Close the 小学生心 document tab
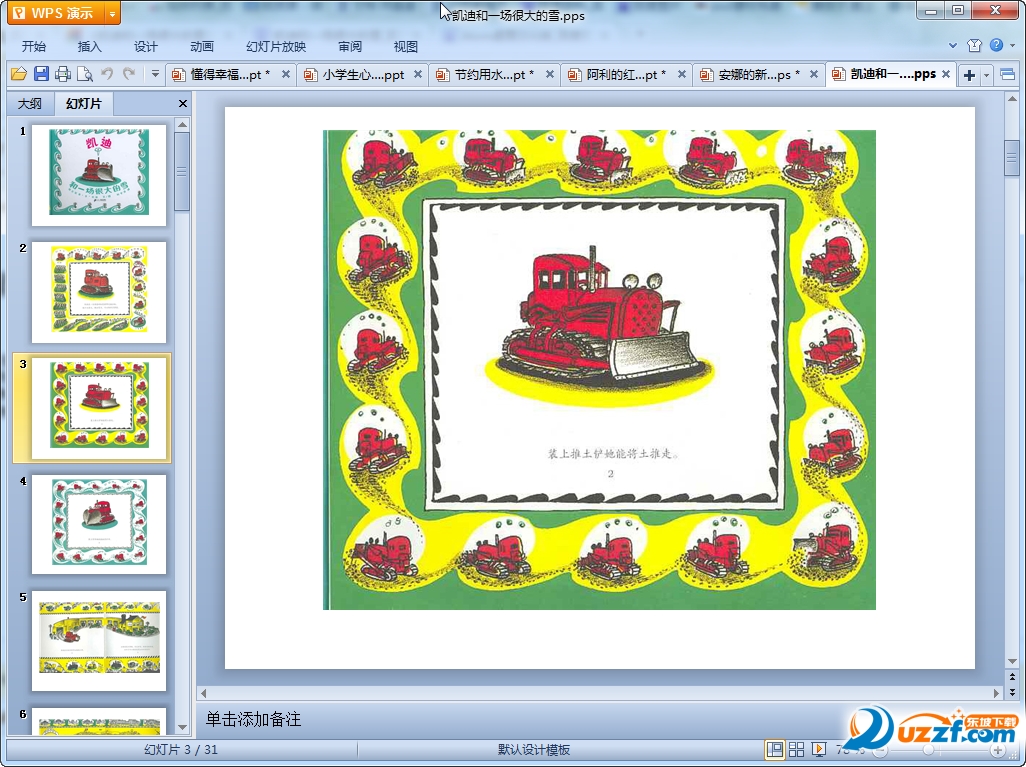Screen dimensions: 1026x767 tap(418, 74)
